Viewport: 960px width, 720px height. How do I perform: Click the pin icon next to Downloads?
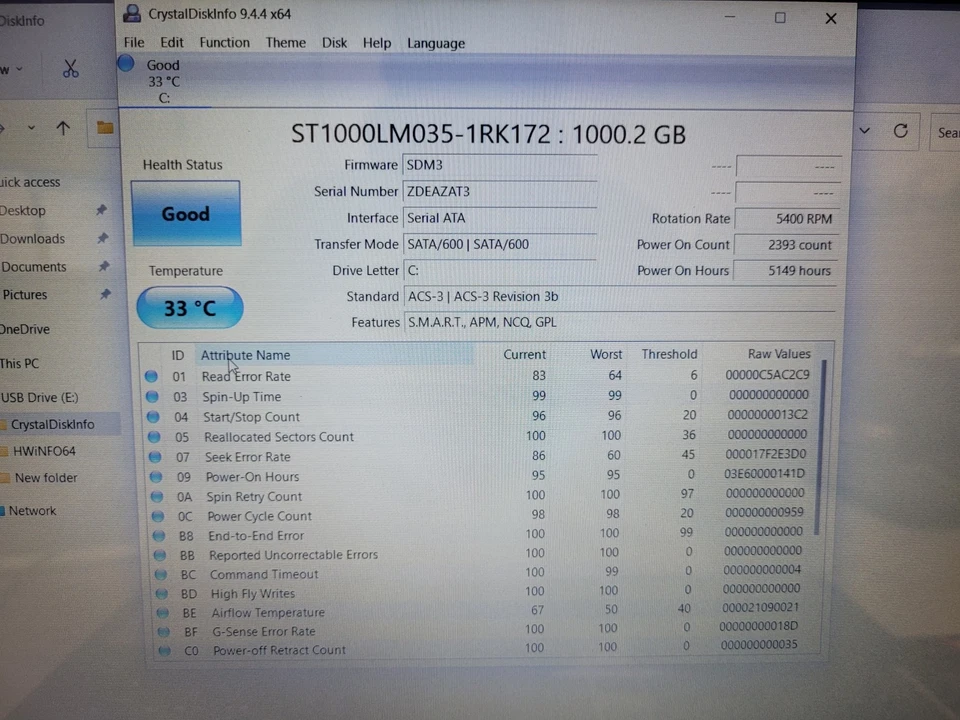point(103,238)
